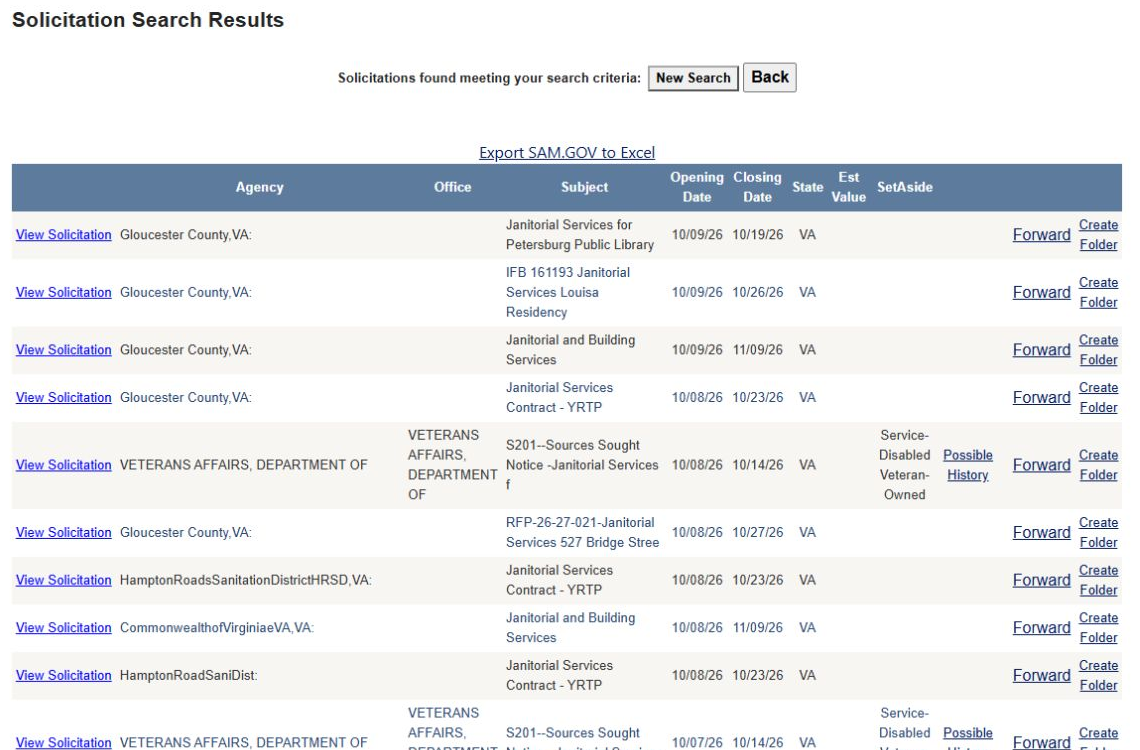View Gloucester County Janitorial and Building Services solicitation
1140x750 pixels.
[64, 350]
